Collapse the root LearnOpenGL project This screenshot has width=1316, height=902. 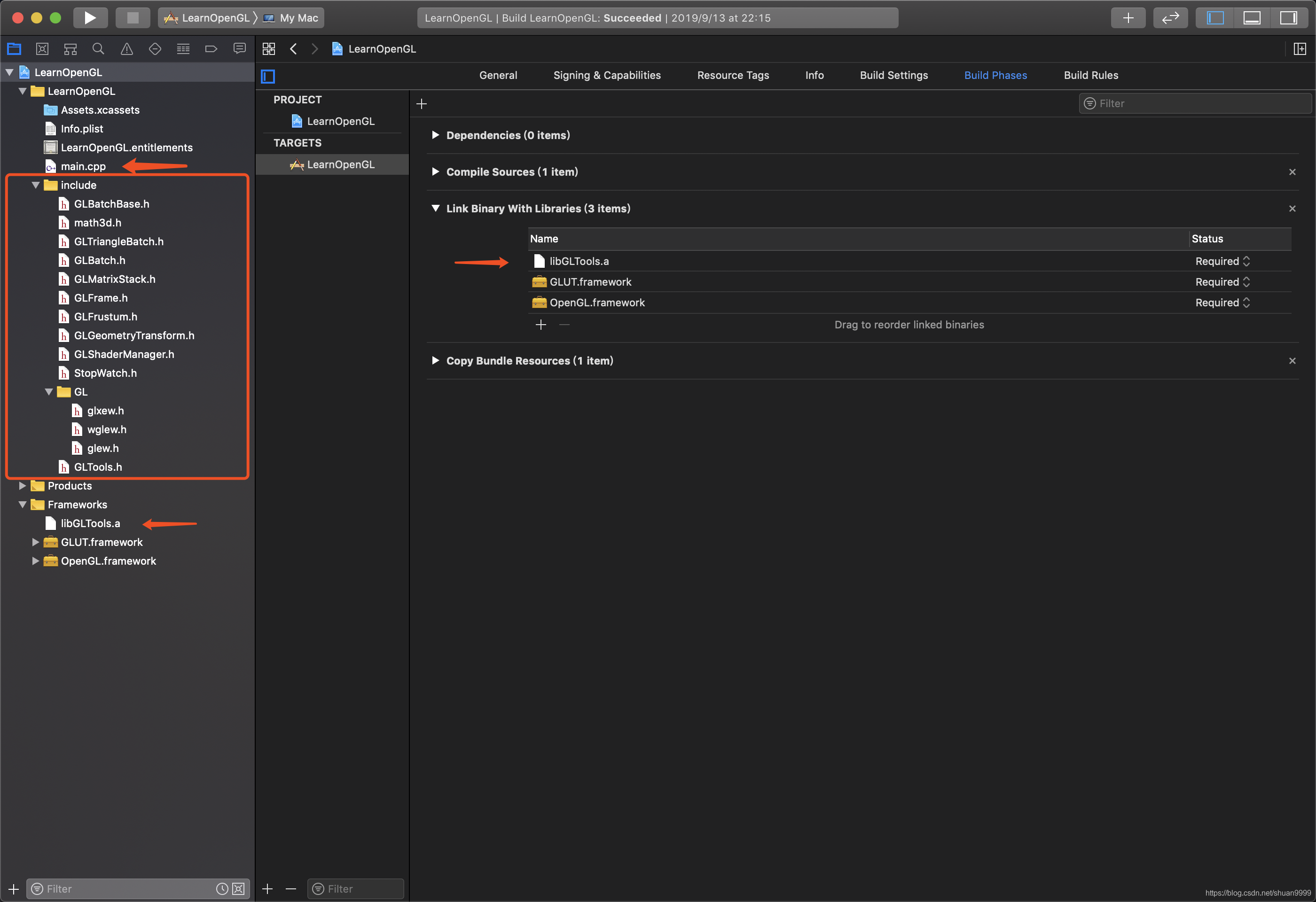click(x=9, y=72)
